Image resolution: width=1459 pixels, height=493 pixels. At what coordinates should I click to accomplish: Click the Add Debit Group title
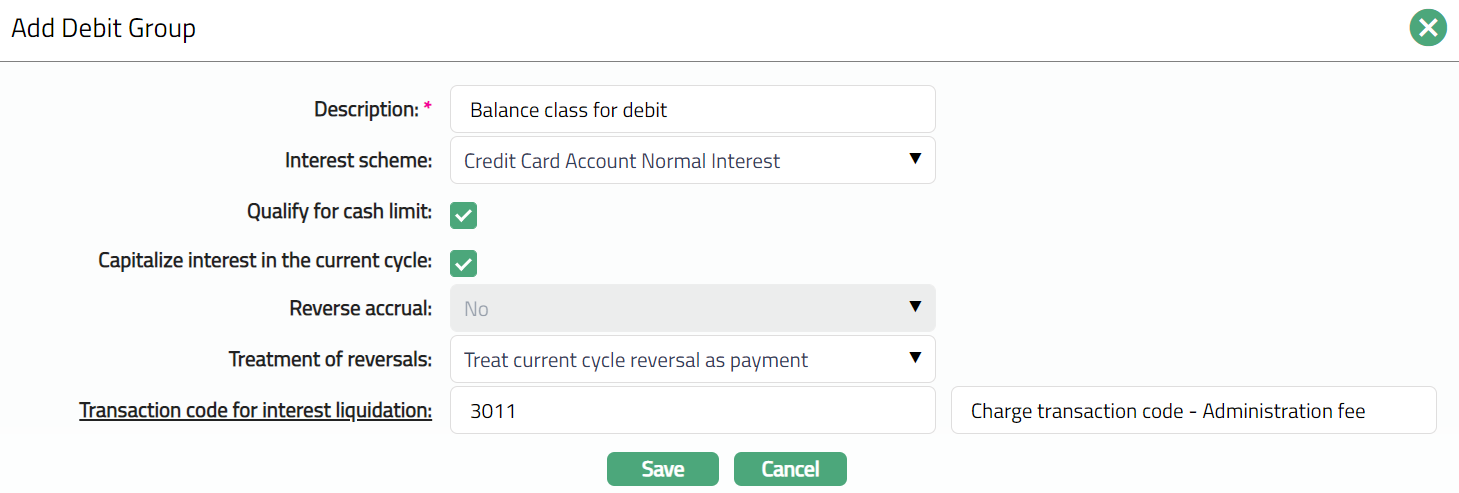point(103,28)
